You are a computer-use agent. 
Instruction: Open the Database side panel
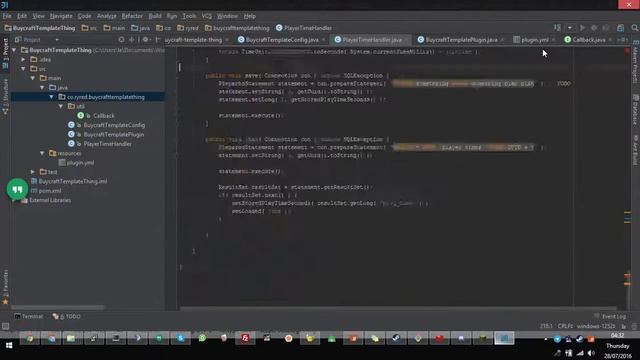coord(636,109)
